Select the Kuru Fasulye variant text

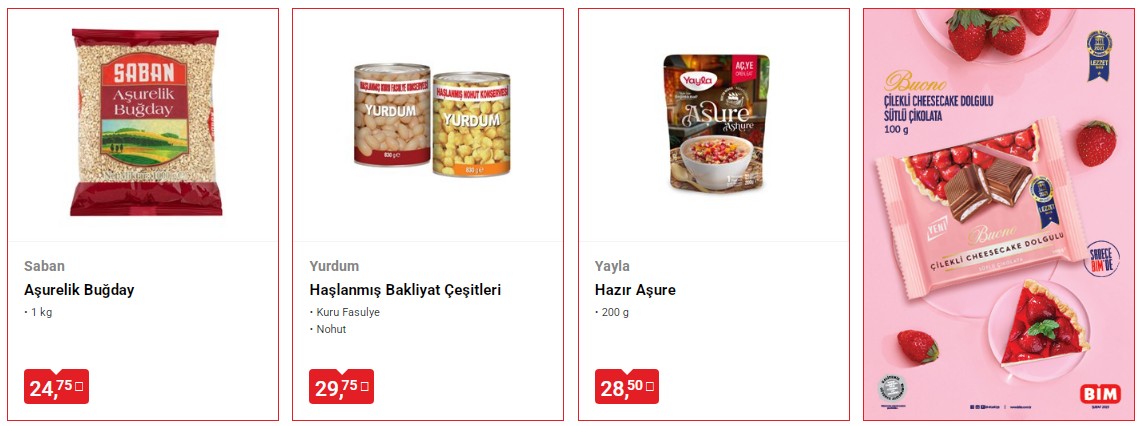348,313
